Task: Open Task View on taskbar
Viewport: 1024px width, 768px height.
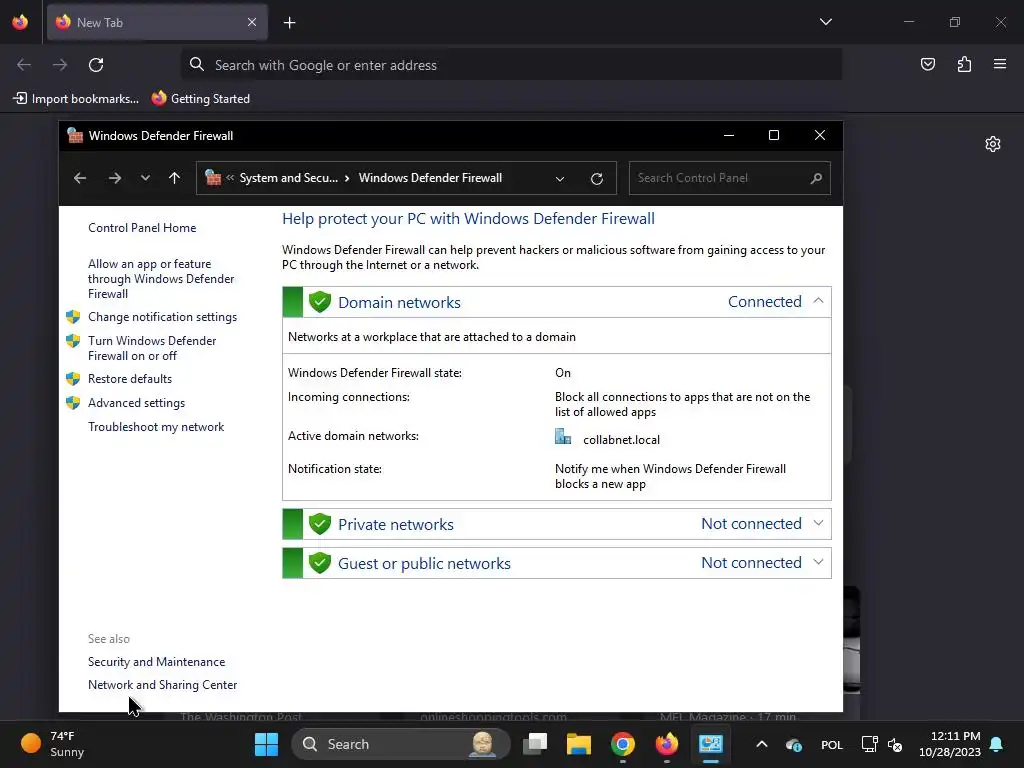Action: (x=536, y=744)
